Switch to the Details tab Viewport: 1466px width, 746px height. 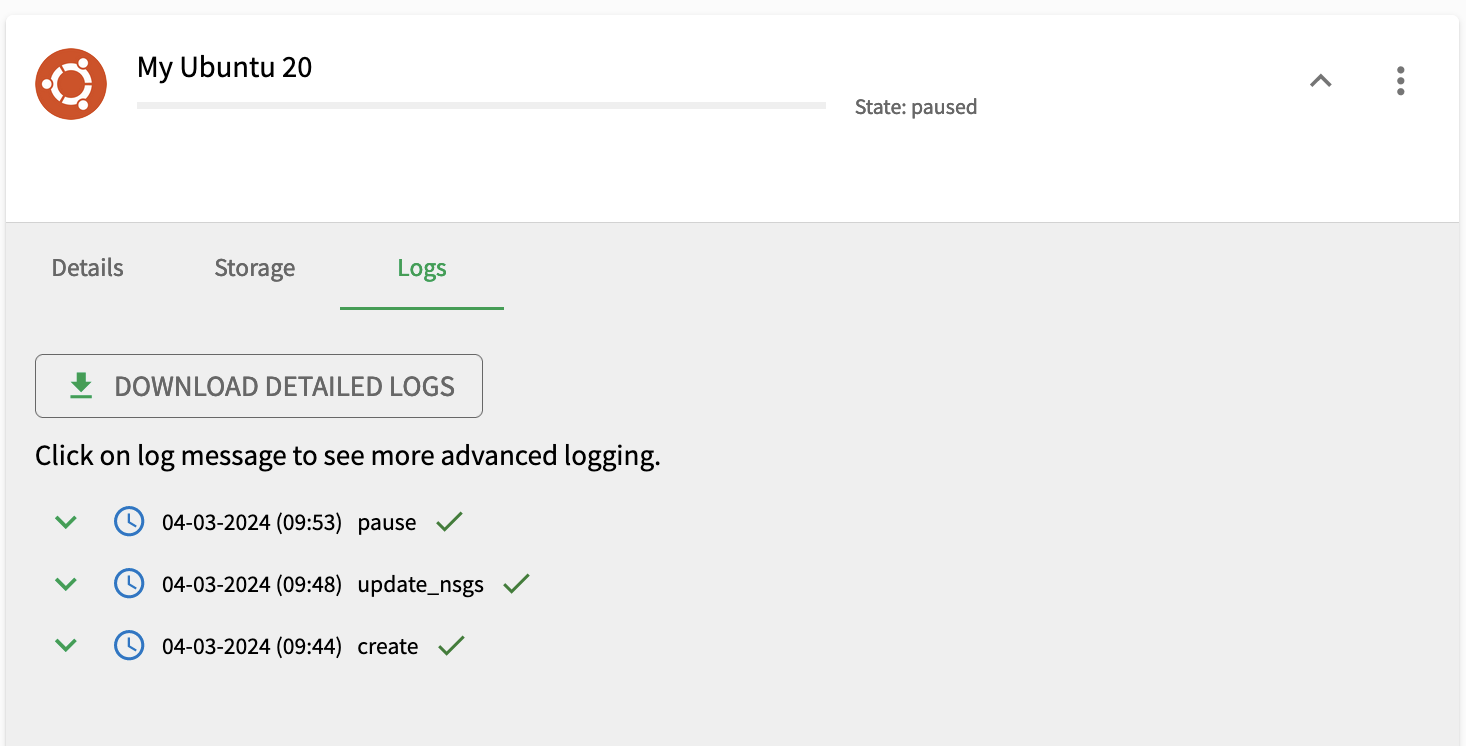(88, 268)
